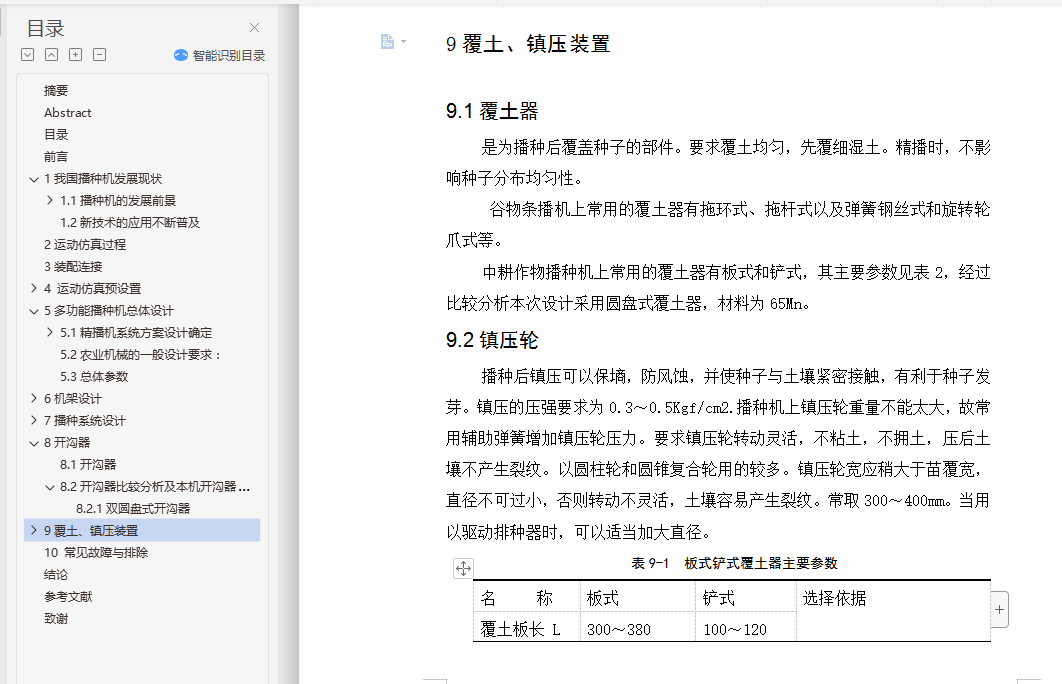Viewport: 1062px width, 684px height.
Task: Open 5 多功能播种机总体设计 heading
Action: (x=109, y=311)
